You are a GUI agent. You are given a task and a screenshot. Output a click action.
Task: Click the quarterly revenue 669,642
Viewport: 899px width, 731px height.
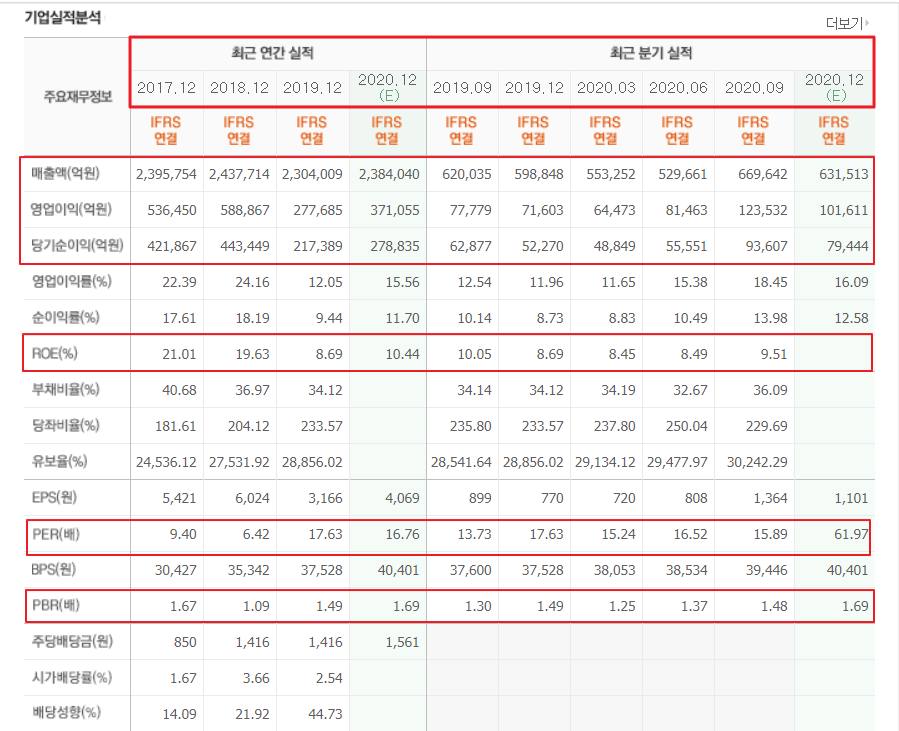click(763, 174)
